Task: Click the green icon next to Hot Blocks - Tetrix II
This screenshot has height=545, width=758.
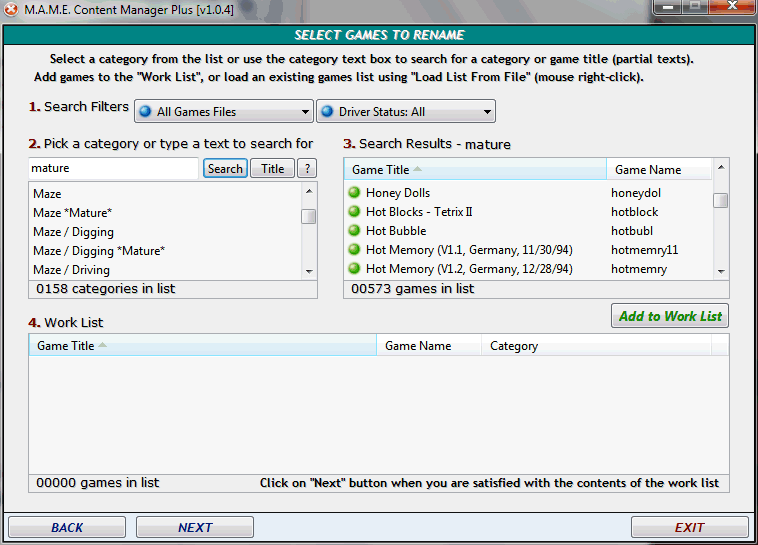Action: (x=354, y=211)
